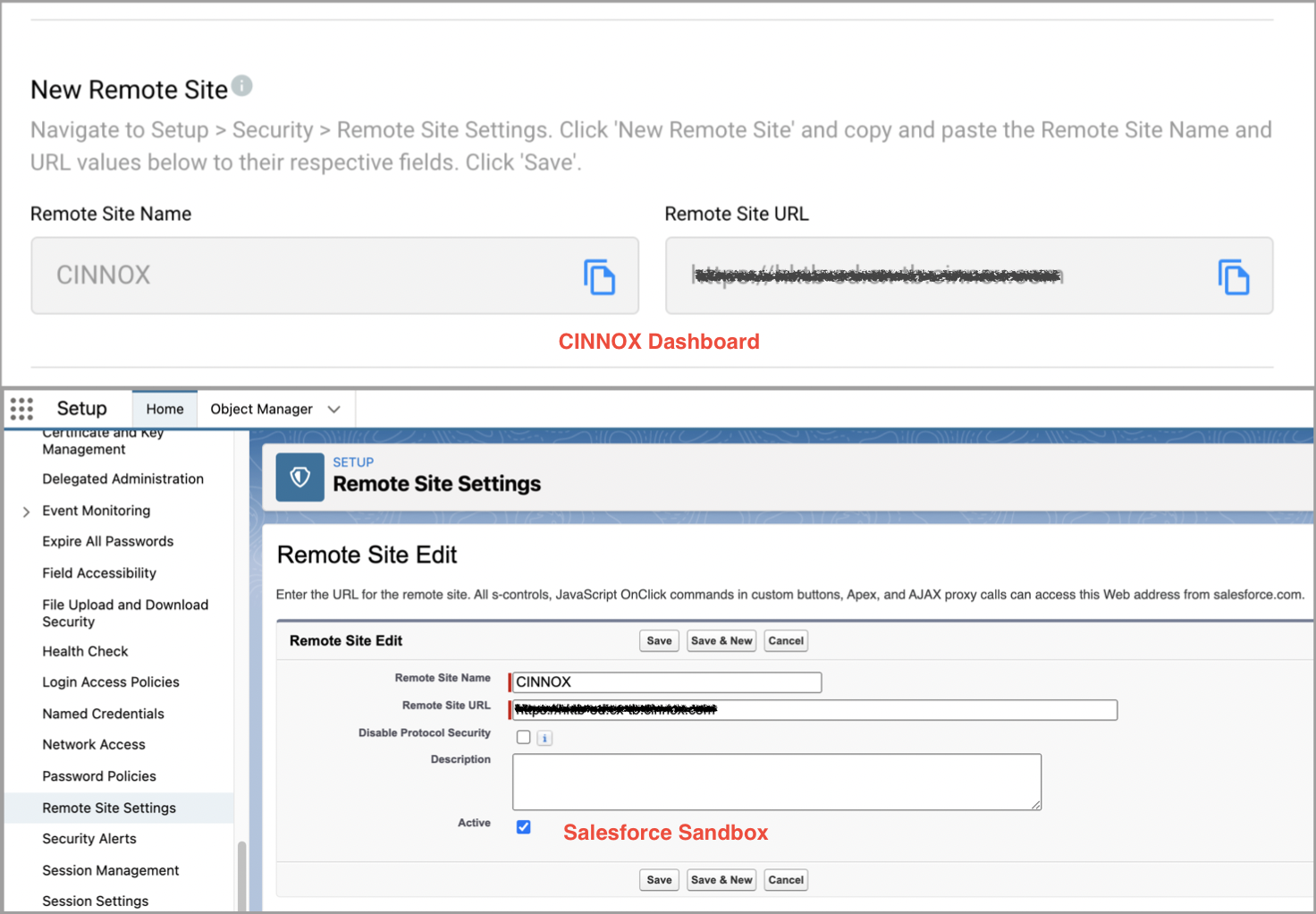Viewport: 1316px width, 914px height.
Task: Focus the Remote Site URL input field
Action: tap(814, 710)
